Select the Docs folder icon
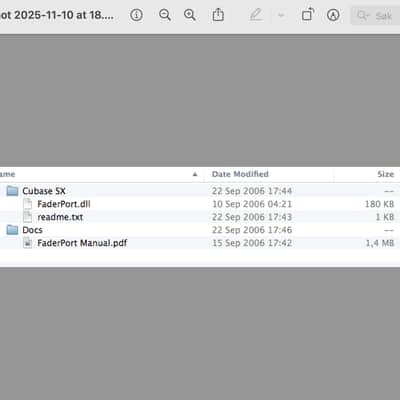This screenshot has height=400, width=400. [x=13, y=230]
